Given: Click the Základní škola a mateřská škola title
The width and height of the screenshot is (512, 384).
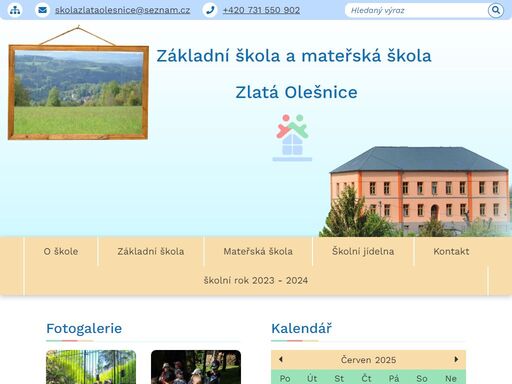Looking at the screenshot, I should coord(294,56).
